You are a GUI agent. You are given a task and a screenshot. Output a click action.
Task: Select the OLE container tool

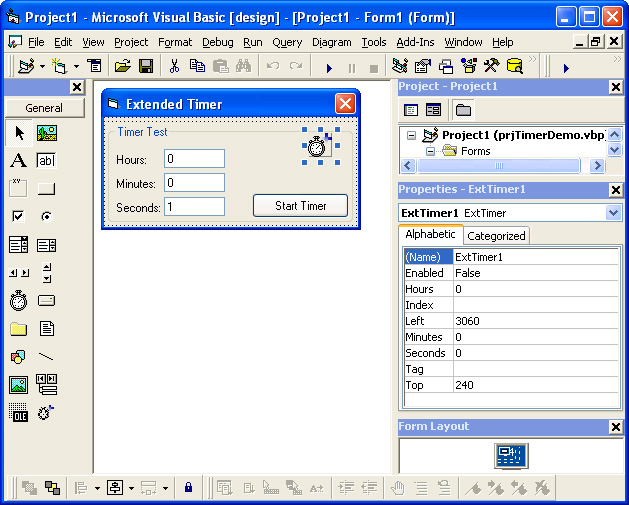click(18, 412)
